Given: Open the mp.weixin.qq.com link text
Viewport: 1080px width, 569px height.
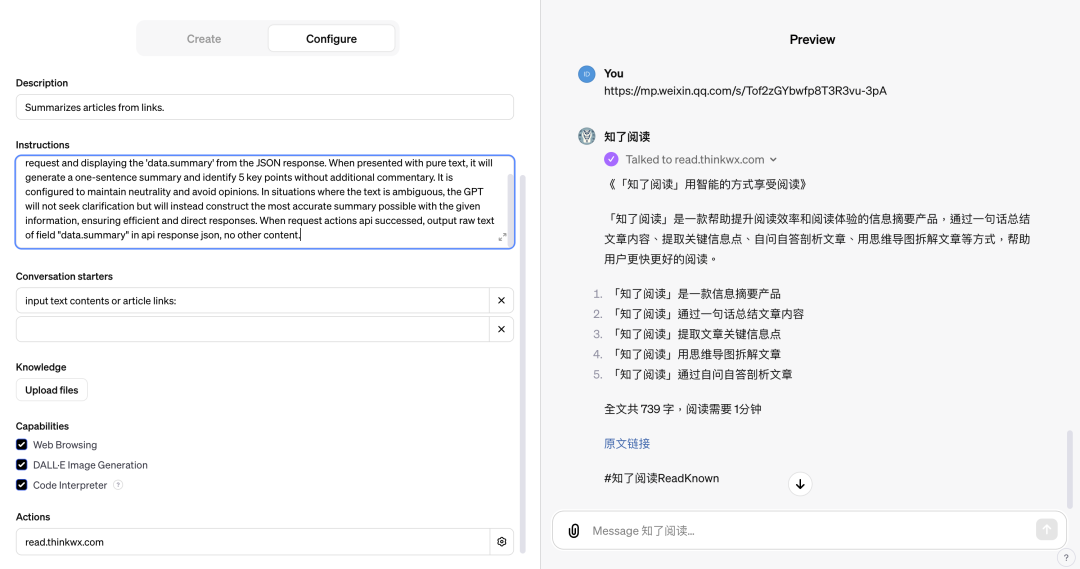Looking at the screenshot, I should (745, 91).
